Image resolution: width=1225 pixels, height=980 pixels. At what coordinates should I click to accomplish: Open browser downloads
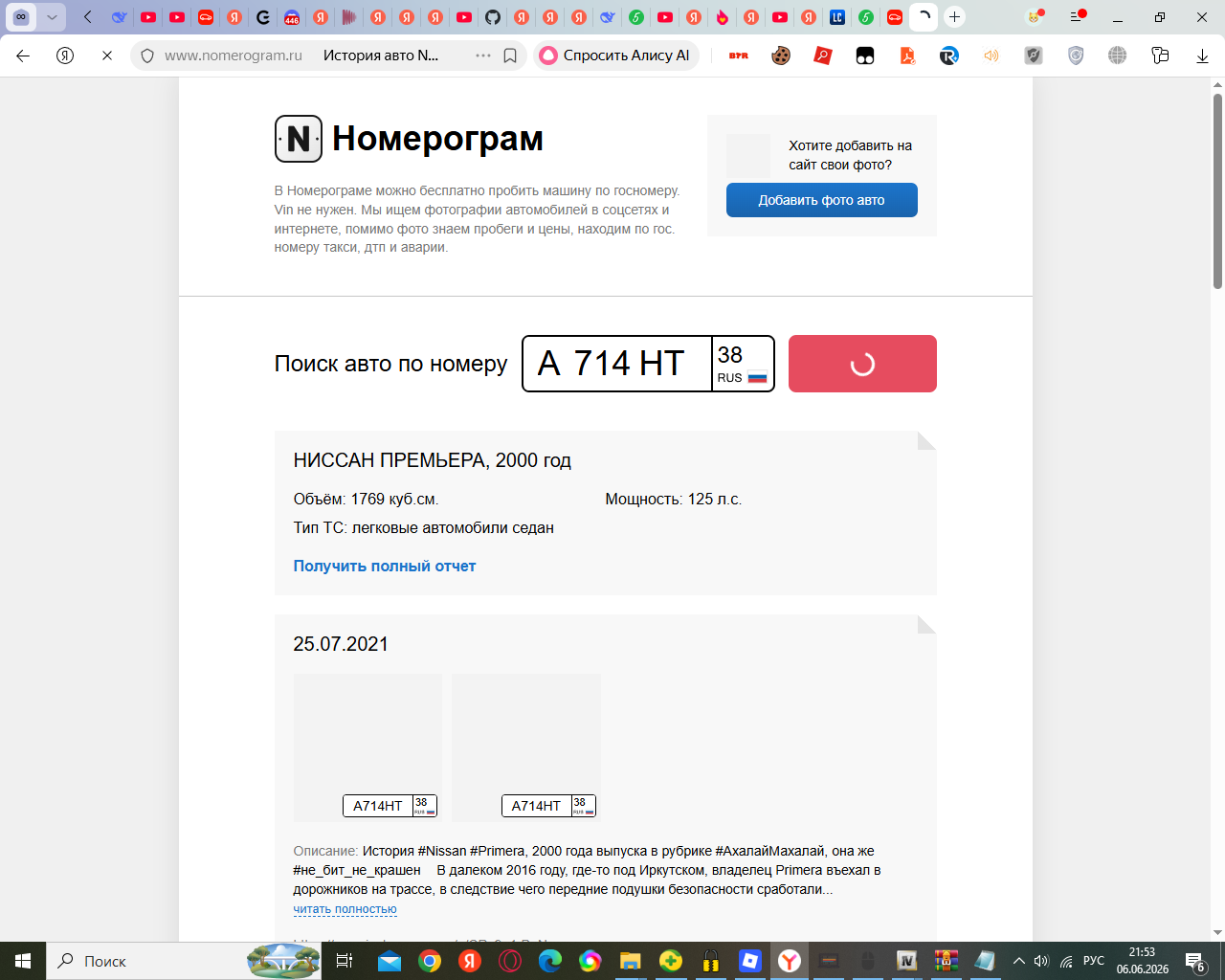click(1202, 56)
